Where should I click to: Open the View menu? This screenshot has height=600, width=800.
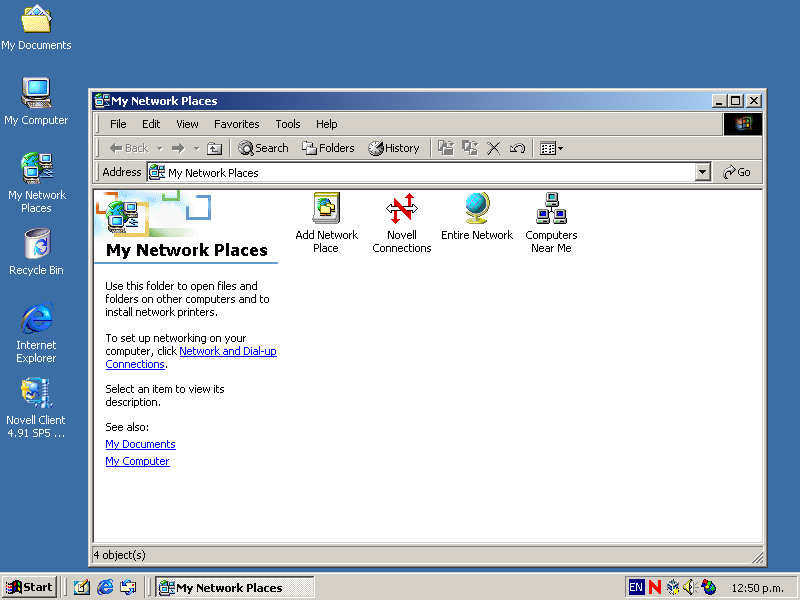(x=187, y=124)
